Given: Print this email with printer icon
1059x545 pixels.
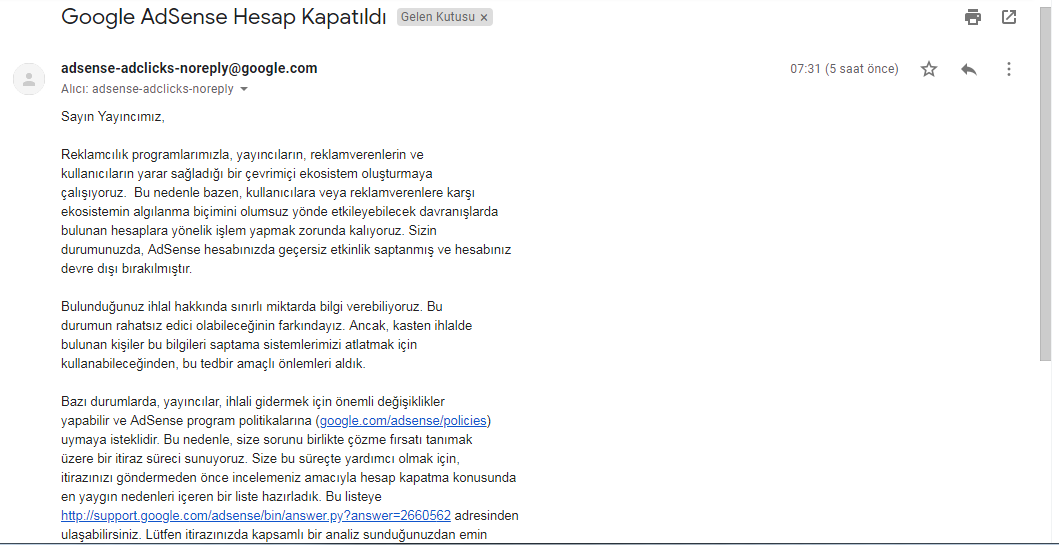Looking at the screenshot, I should (973, 18).
